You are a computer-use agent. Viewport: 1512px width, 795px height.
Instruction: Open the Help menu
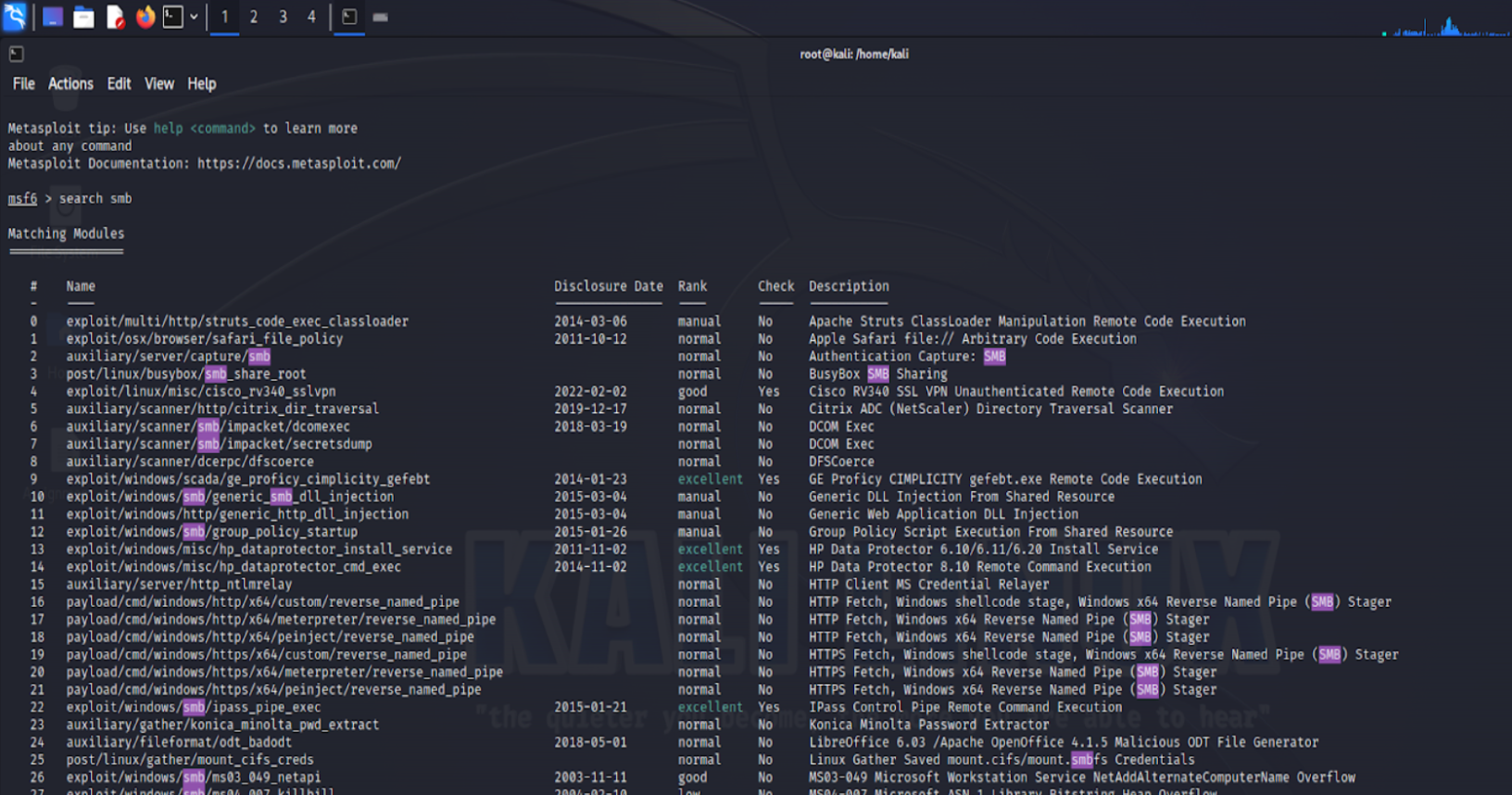[201, 84]
